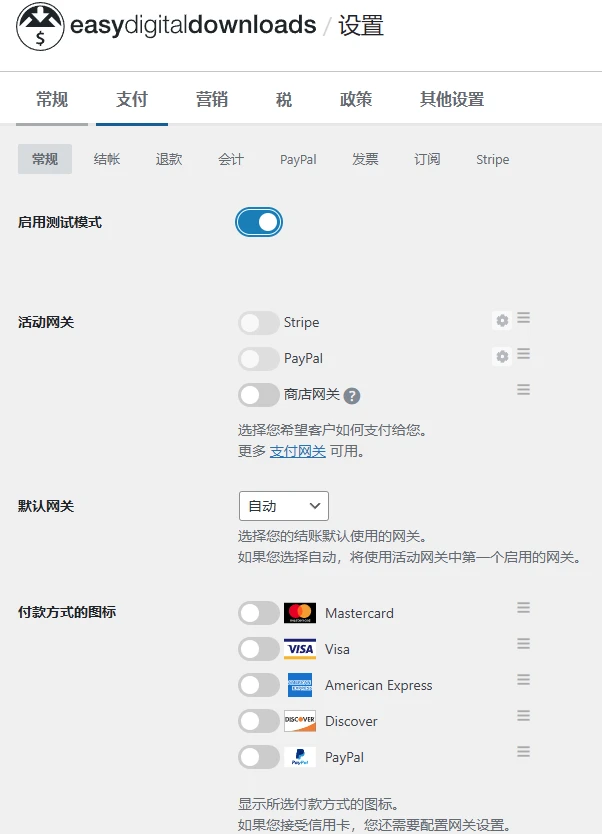The height and width of the screenshot is (834, 602).
Task: Click the 启用测试模式 label
Action: coord(60,222)
